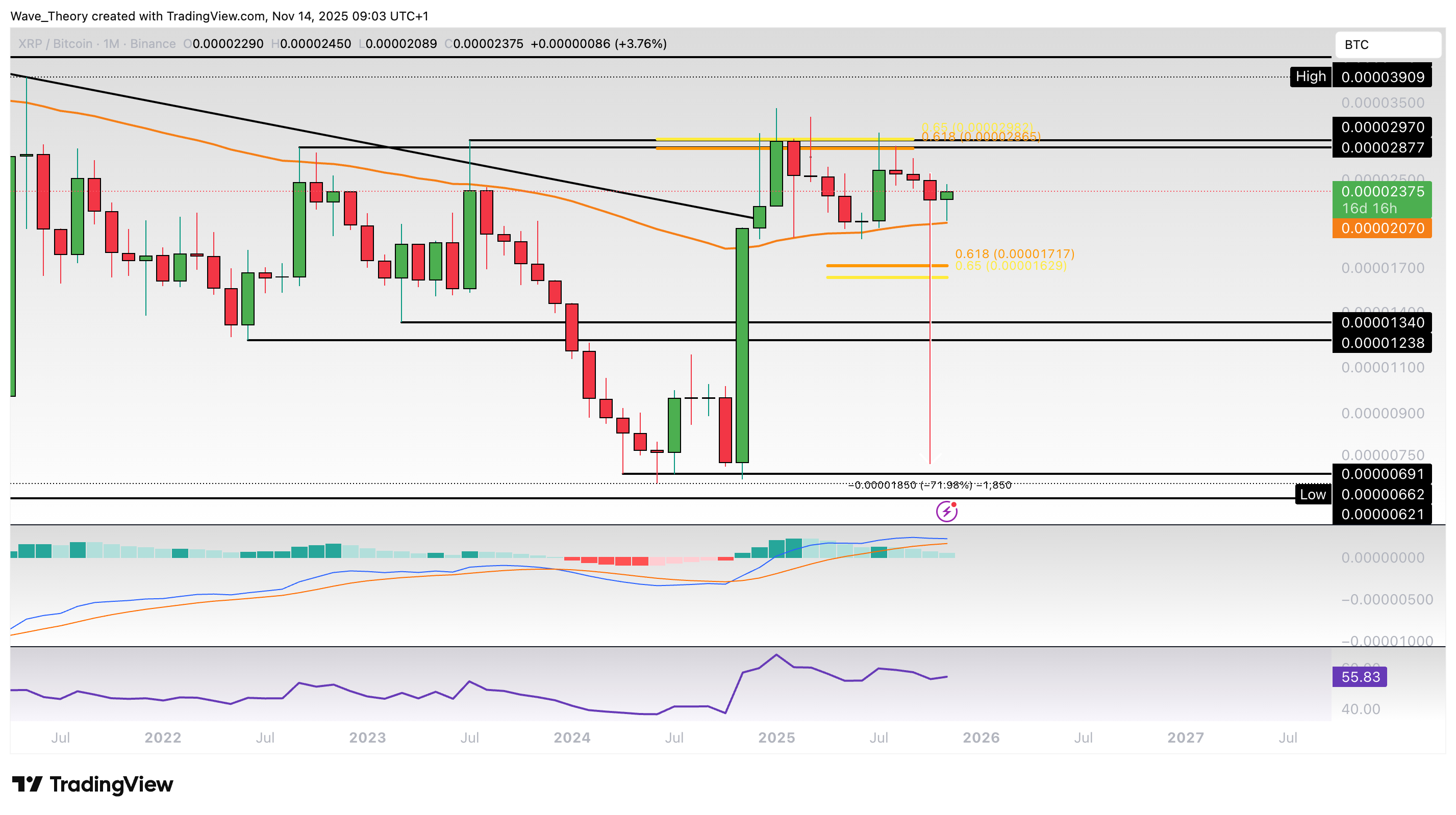Viewport: 1456px width, 815px height.
Task: Click the 0.65 (0.00001629) Fibonacci label
Action: click(1010, 266)
